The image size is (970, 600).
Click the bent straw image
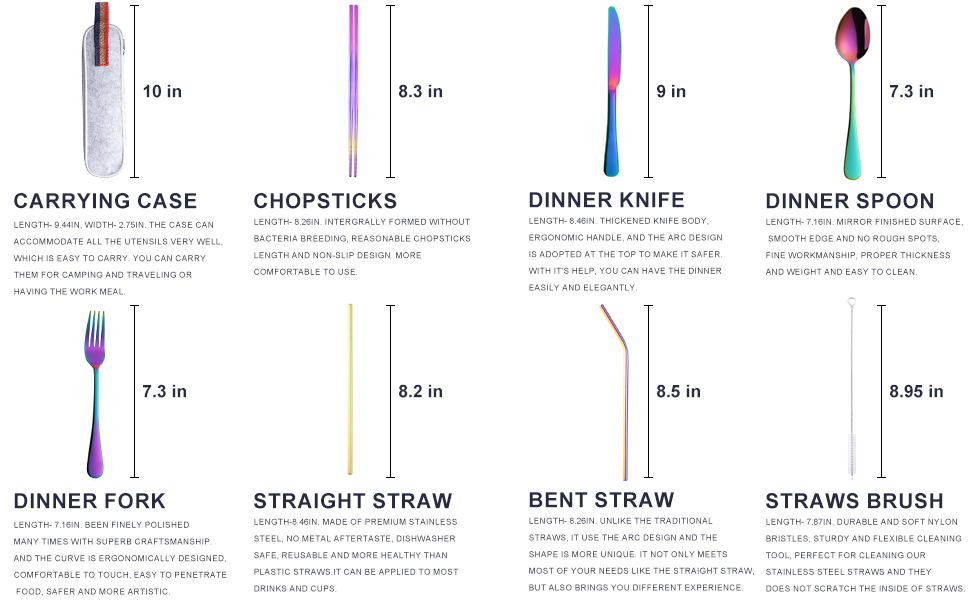(x=616, y=392)
